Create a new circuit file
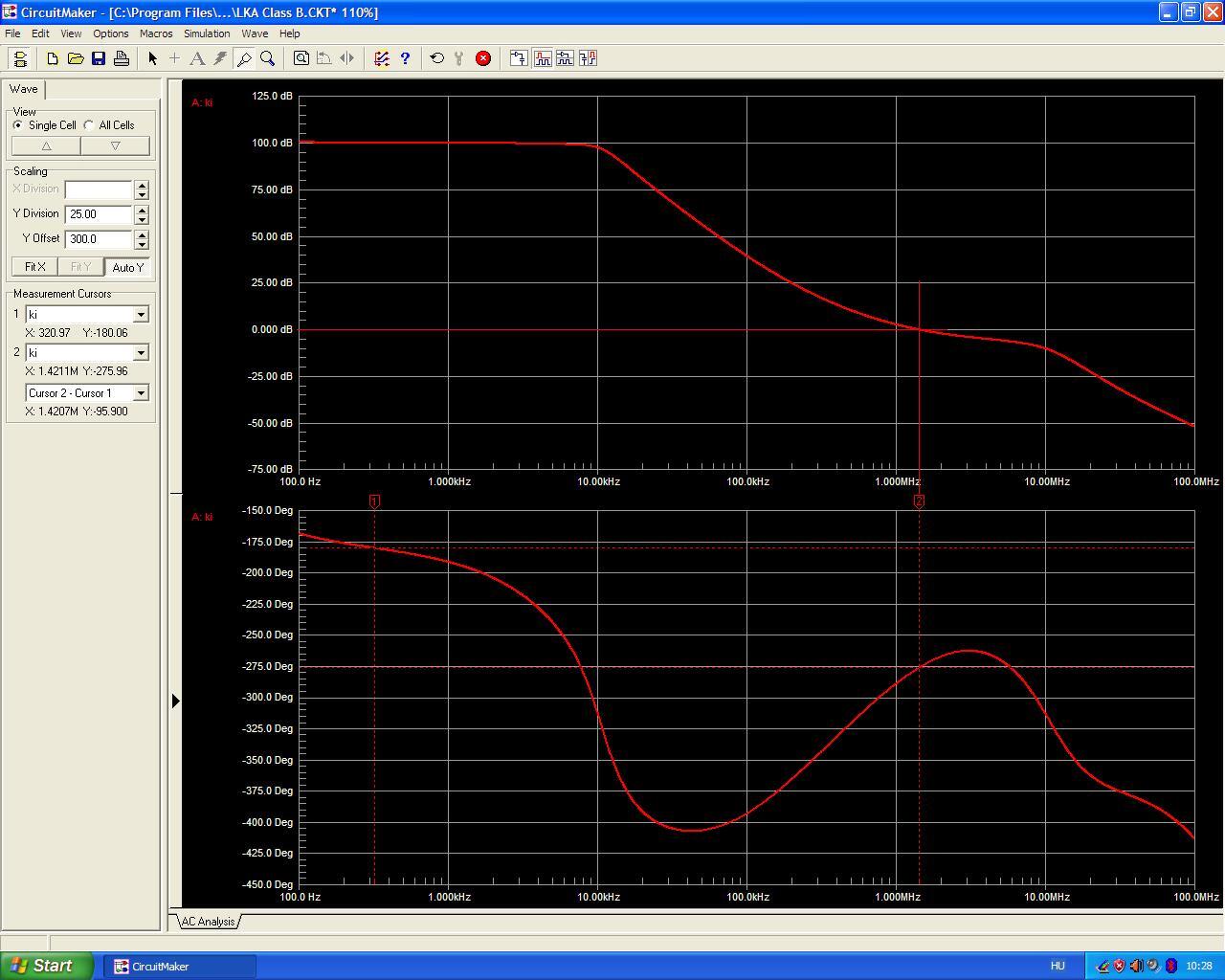The image size is (1225, 980). tap(53, 58)
